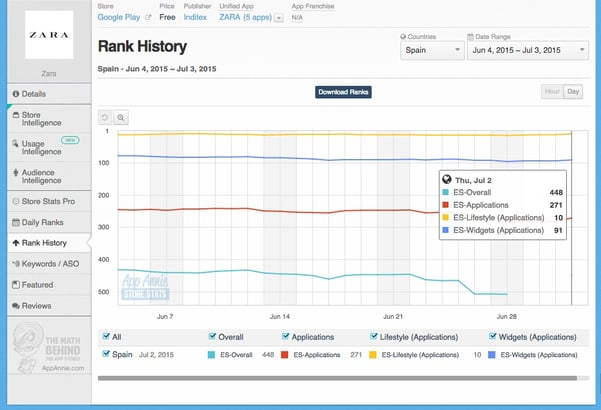This screenshot has height=410, width=601.
Task: Select Audience Intelligence sidebar item
Action: [x=47, y=176]
